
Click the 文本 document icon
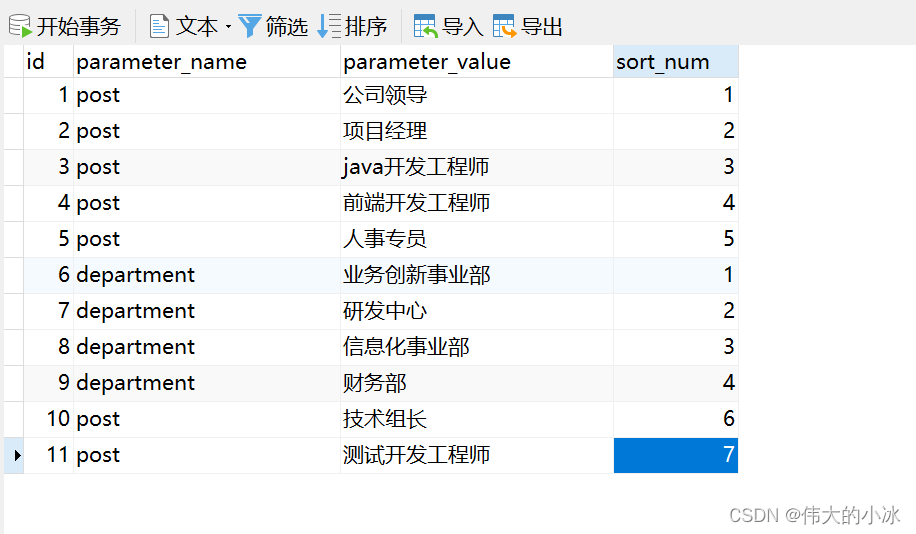(x=159, y=26)
